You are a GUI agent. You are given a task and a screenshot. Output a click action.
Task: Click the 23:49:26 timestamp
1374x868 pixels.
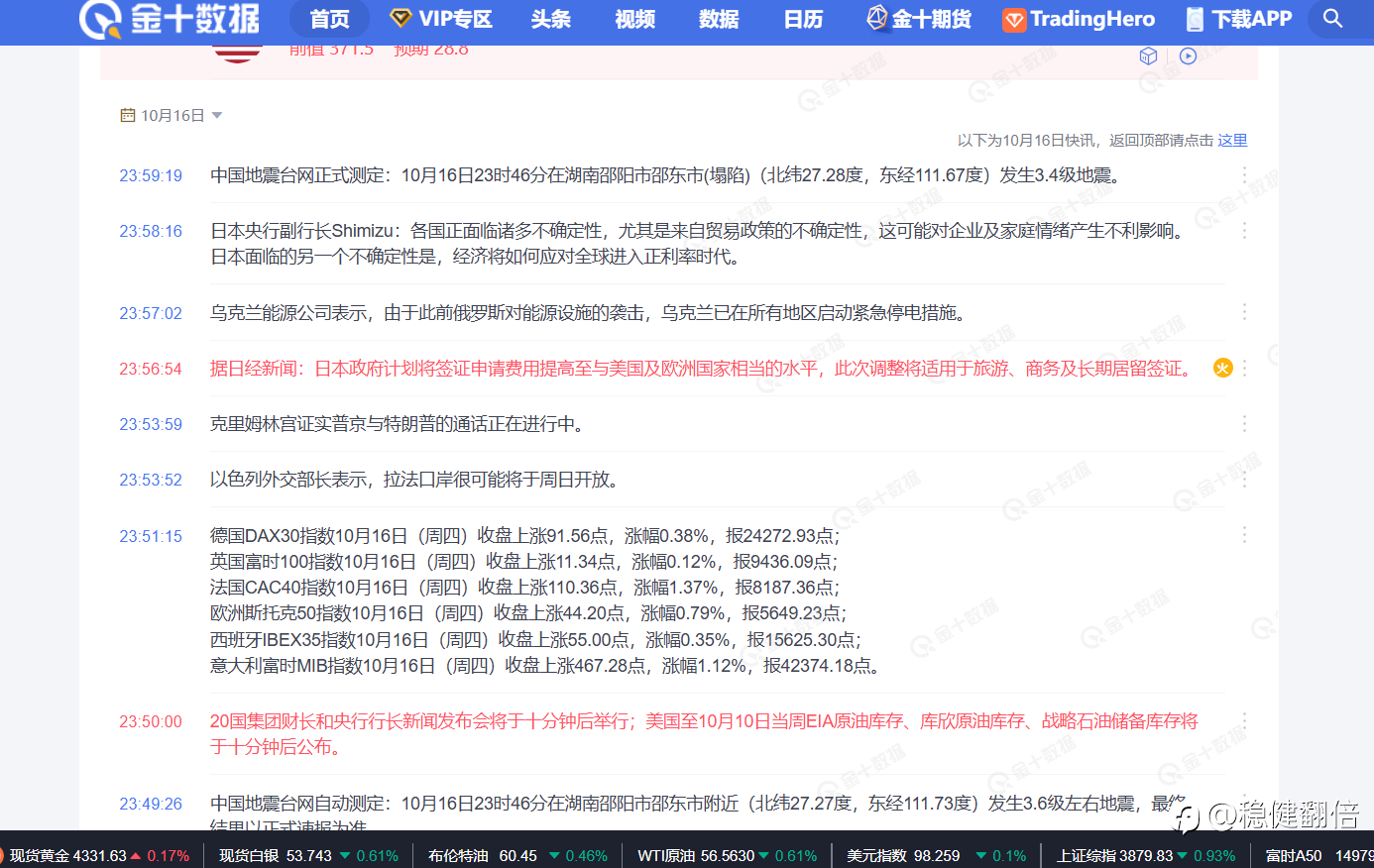(x=151, y=805)
